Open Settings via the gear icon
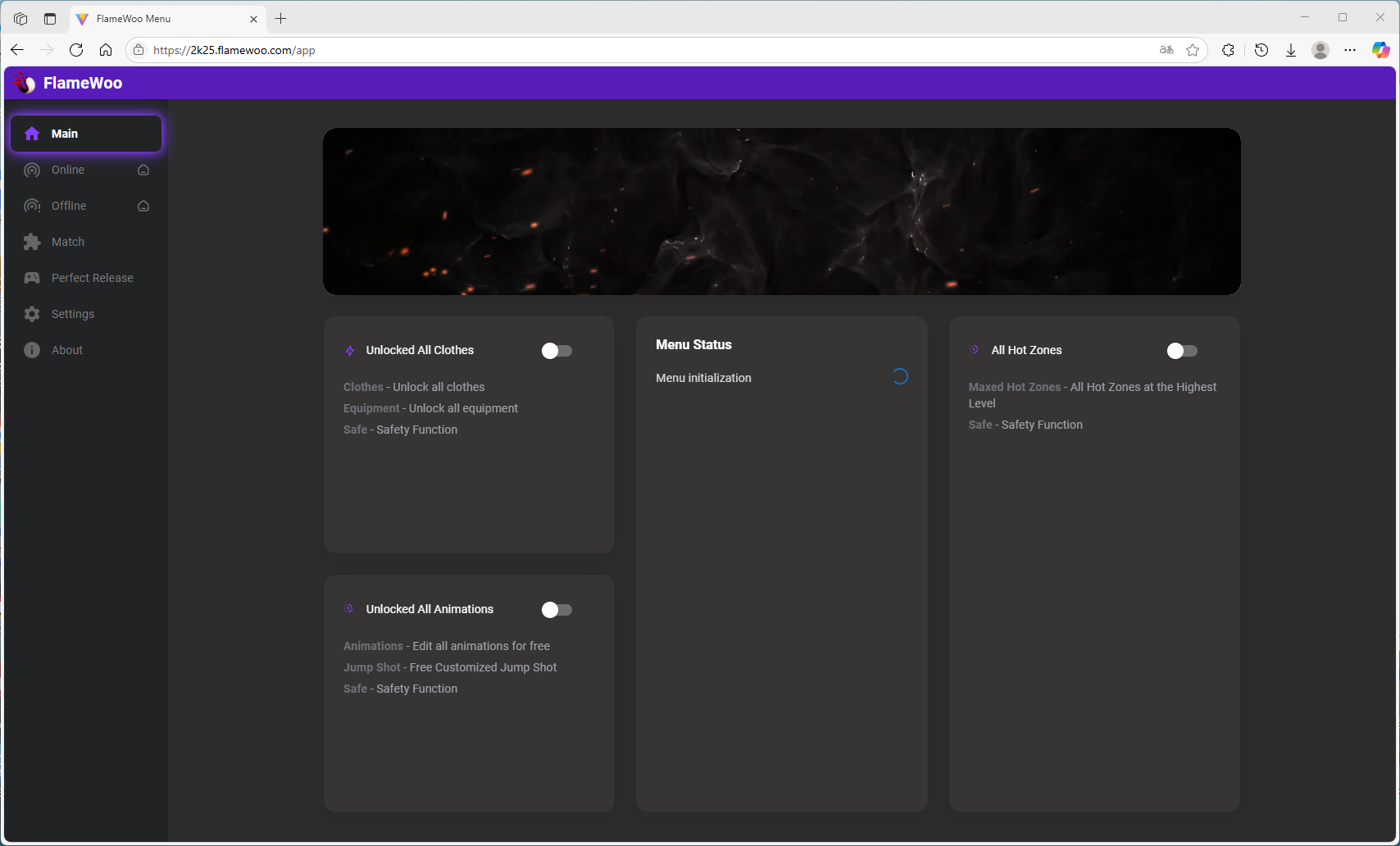Screen dimensions: 1400x846 pos(32,314)
